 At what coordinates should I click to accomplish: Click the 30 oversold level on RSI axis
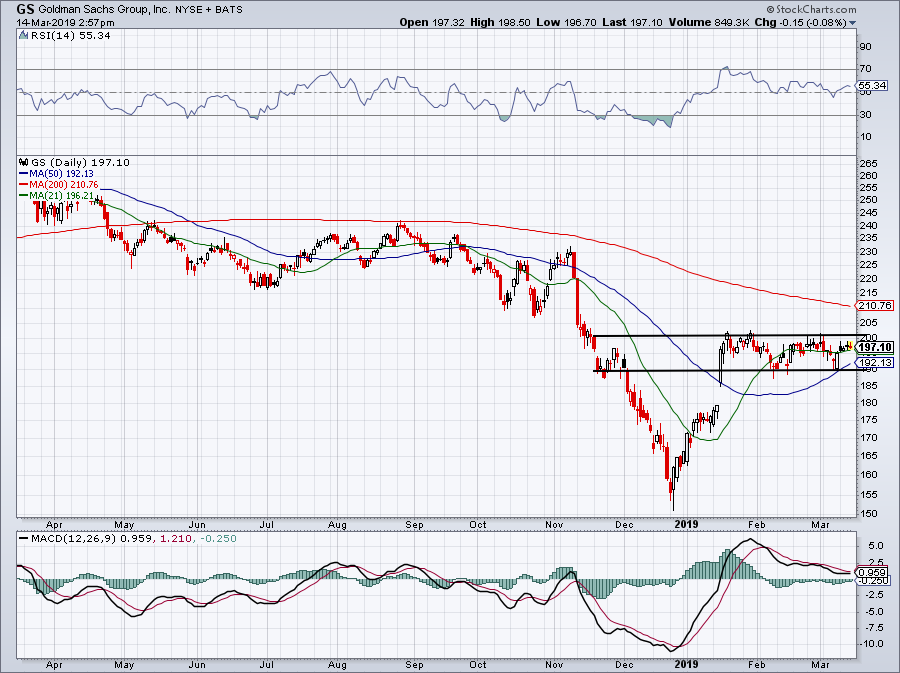[x=865, y=115]
